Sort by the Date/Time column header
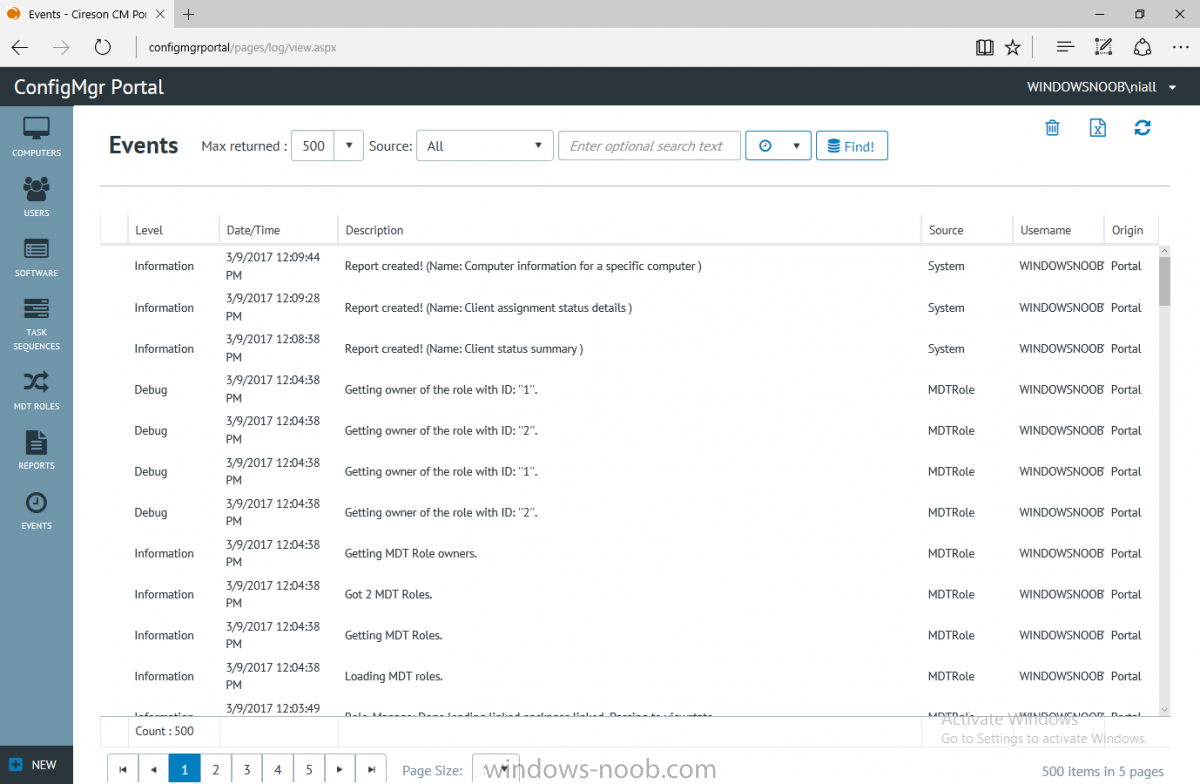1200x784 pixels. tap(279, 230)
